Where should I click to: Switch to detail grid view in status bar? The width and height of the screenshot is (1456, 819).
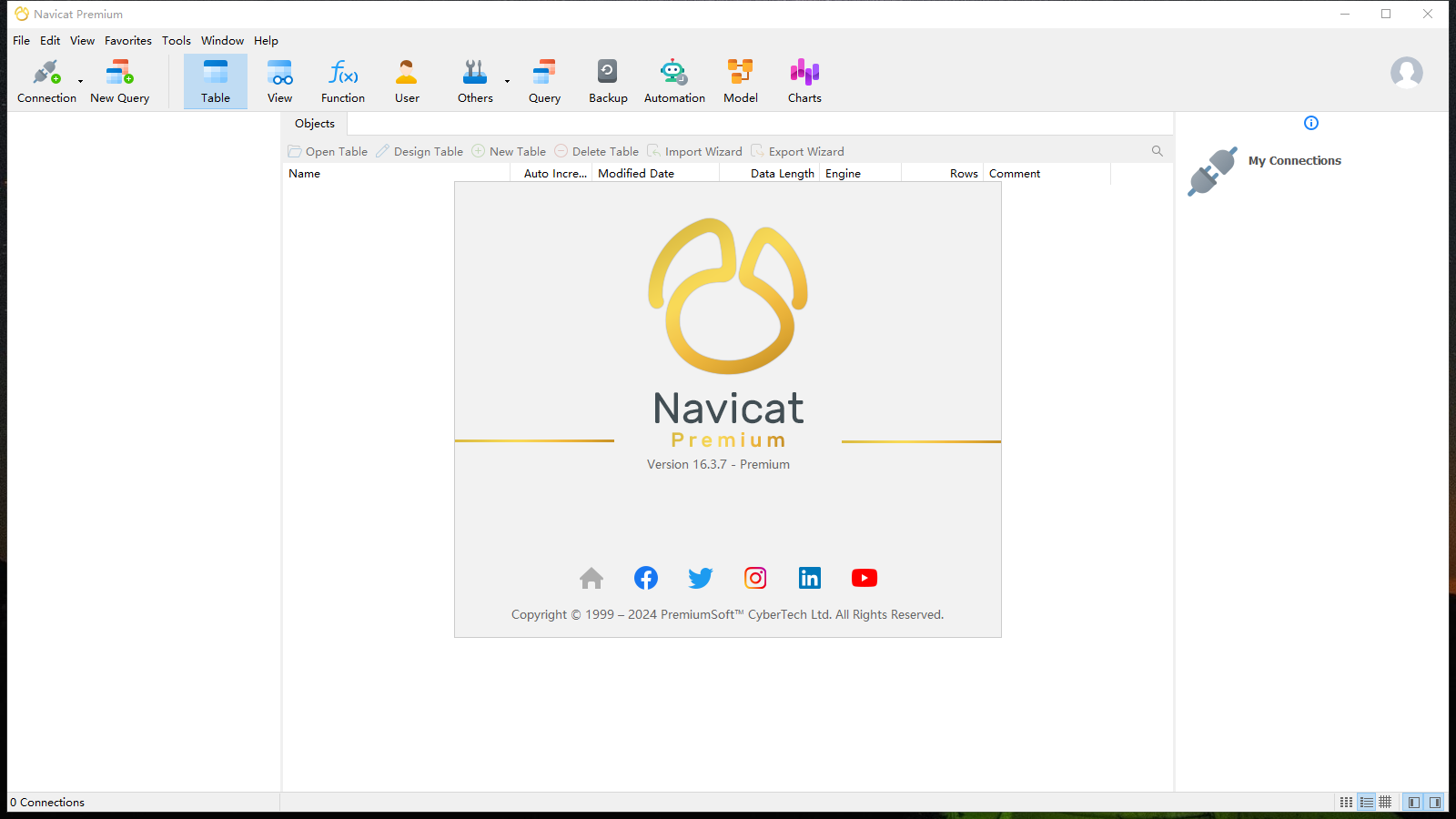tap(1385, 802)
